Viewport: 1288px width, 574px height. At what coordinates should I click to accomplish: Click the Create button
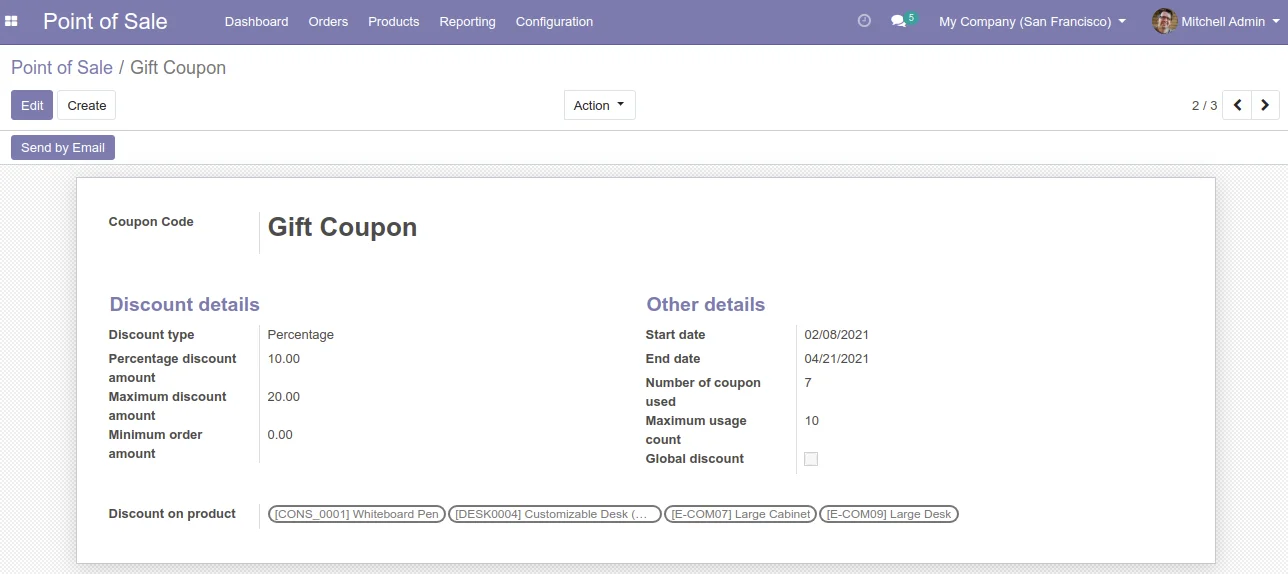pyautogui.click(x=87, y=105)
